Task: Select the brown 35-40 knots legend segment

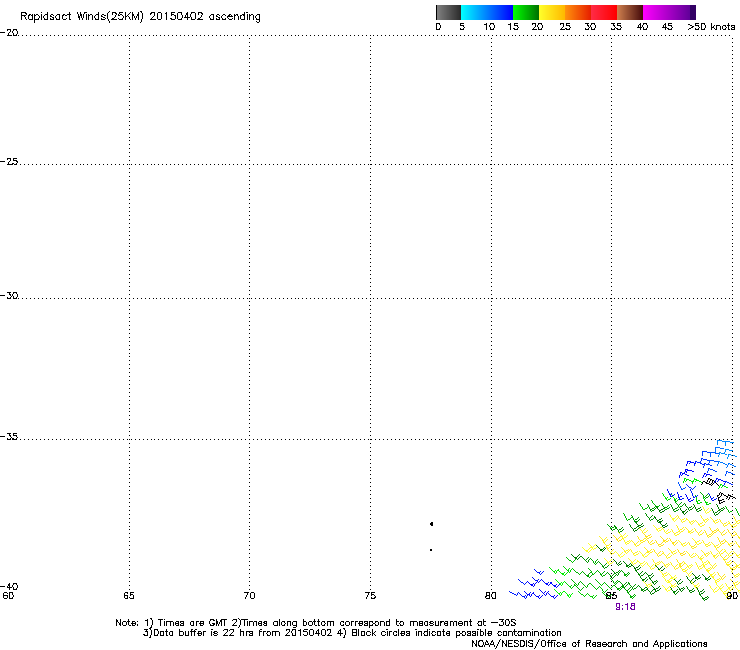Action: [x=630, y=12]
